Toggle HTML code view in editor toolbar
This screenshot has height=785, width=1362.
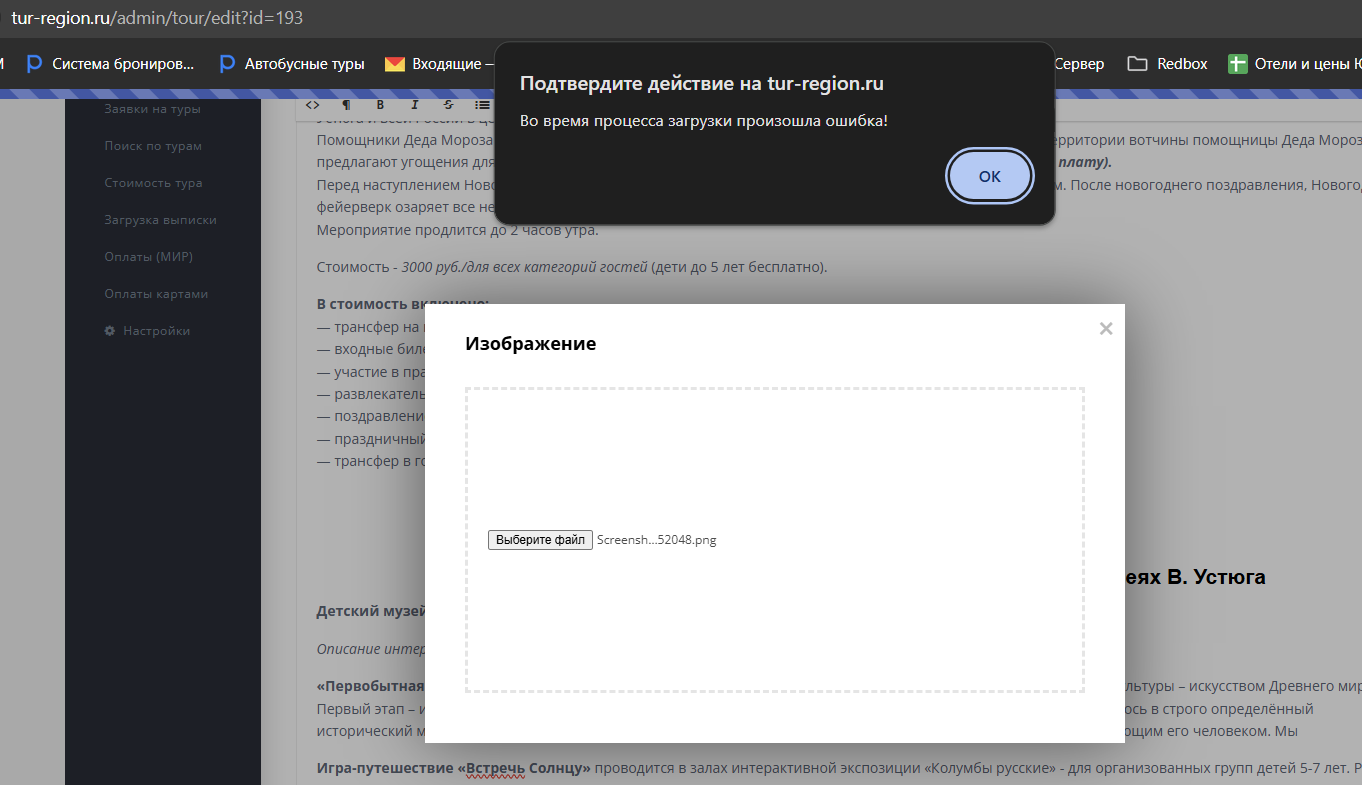[x=312, y=104]
